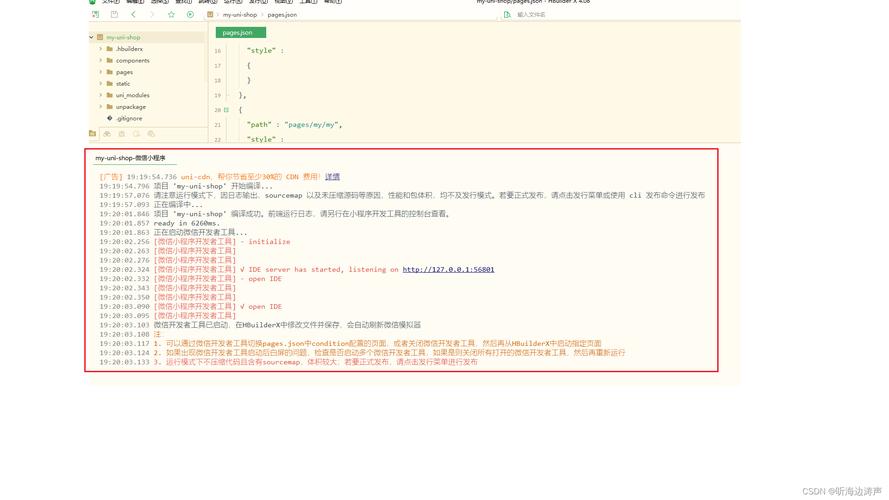Click the file name search input field
This screenshot has width=889, height=500.
(x=560, y=15)
